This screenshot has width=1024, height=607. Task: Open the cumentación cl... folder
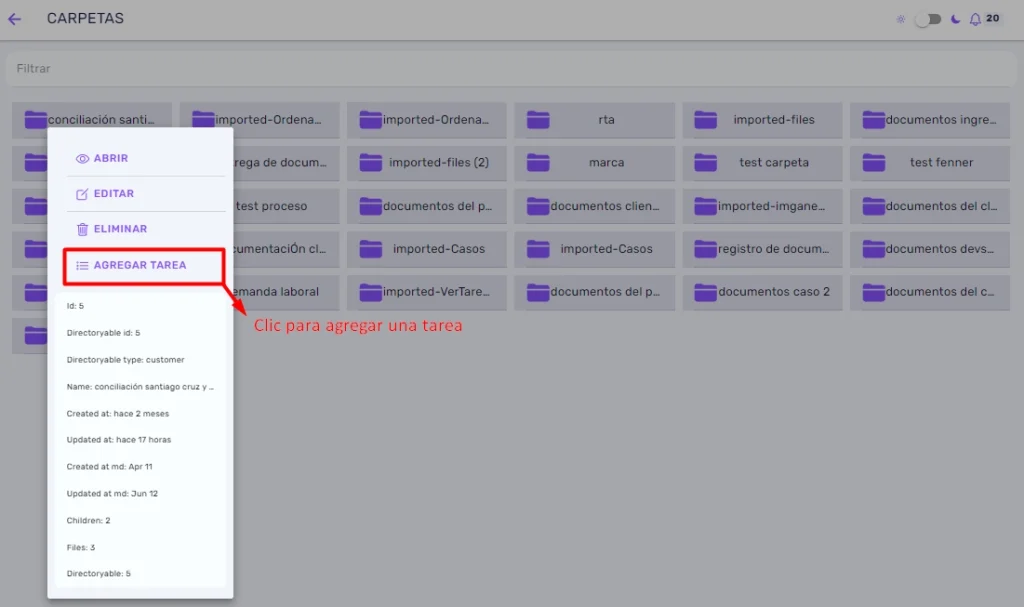[x=286, y=249]
